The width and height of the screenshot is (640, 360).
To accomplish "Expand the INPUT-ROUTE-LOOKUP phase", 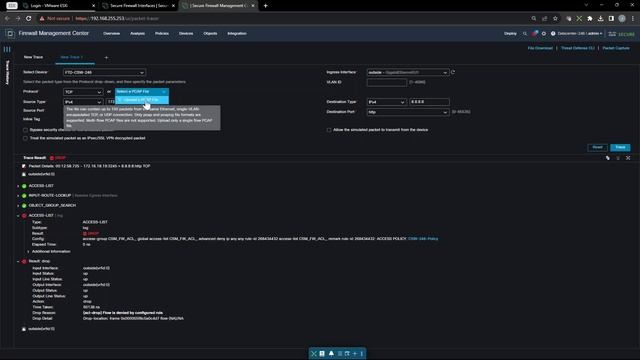I will tap(18, 196).
